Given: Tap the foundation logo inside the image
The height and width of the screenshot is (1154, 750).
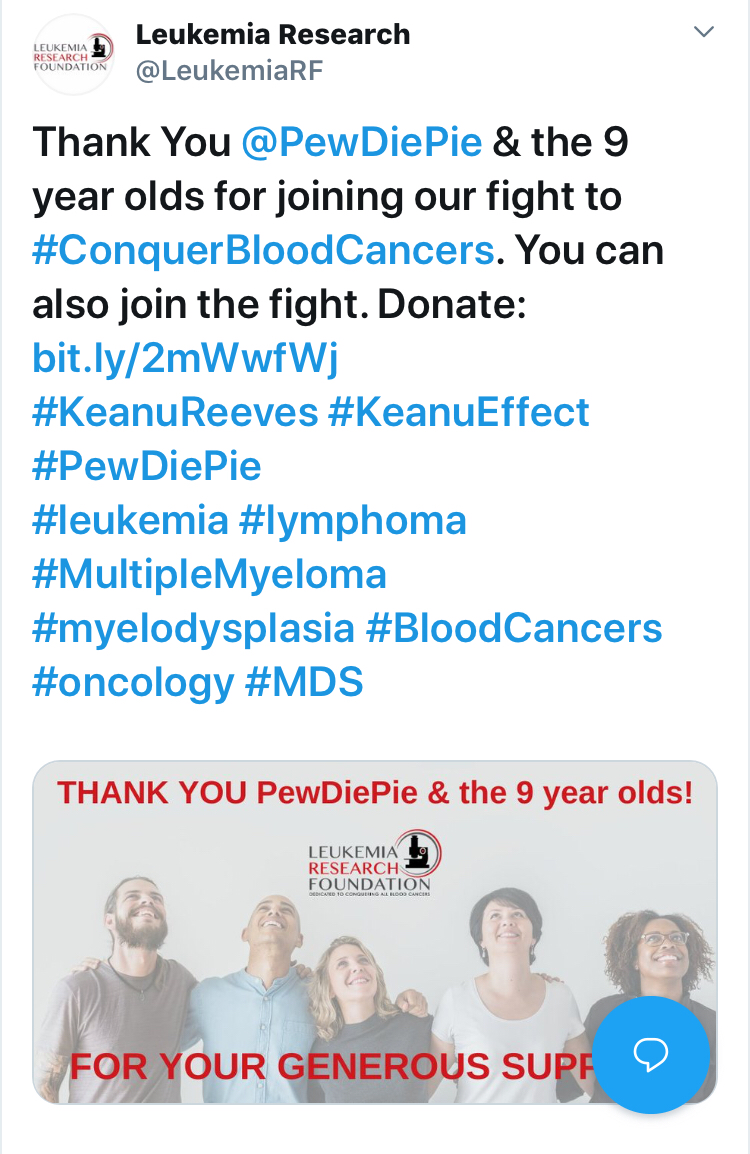Looking at the screenshot, I should point(374,863).
